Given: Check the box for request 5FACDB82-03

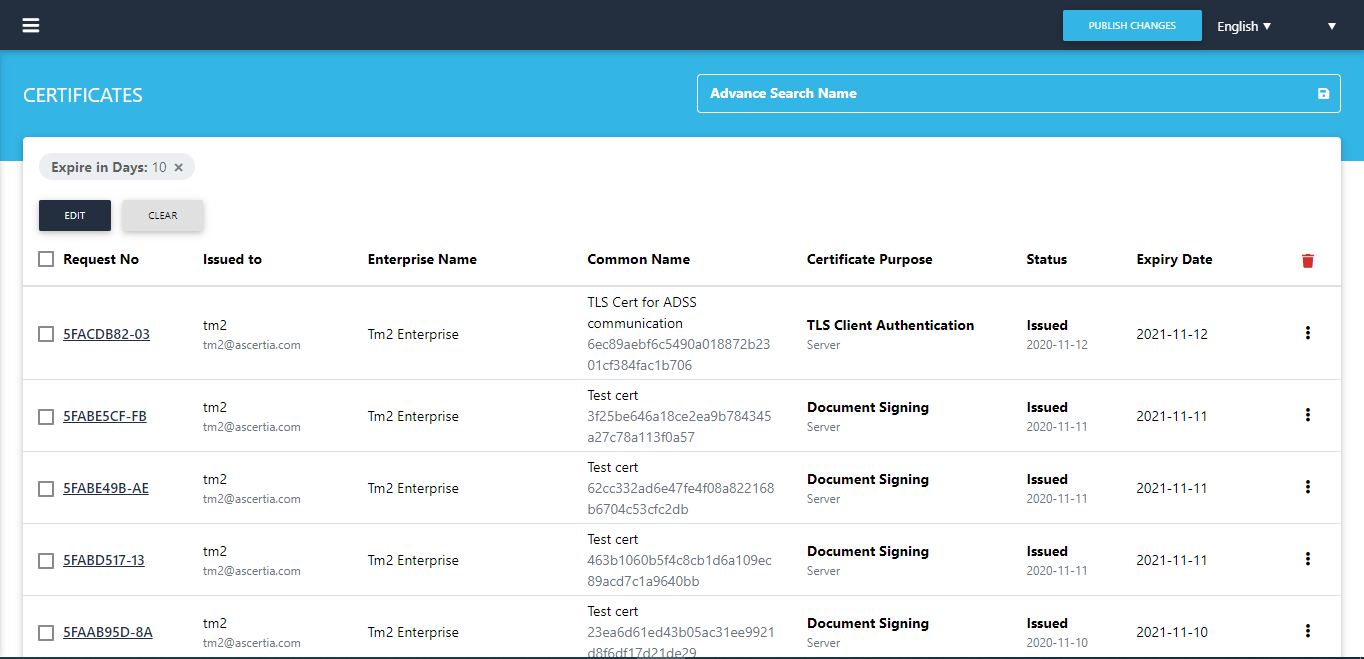Looking at the screenshot, I should 46,334.
